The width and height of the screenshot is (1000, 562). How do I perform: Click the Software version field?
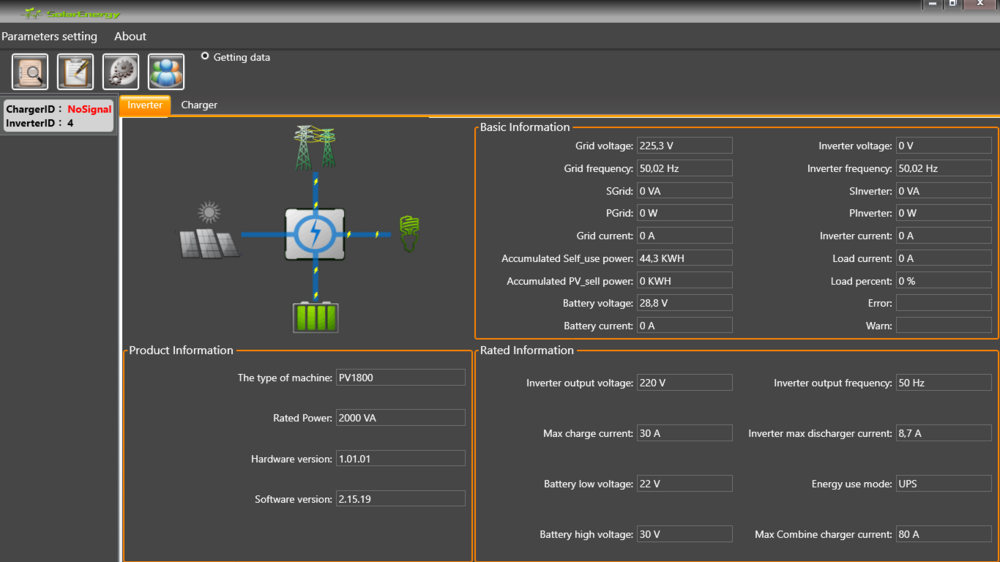(x=400, y=498)
